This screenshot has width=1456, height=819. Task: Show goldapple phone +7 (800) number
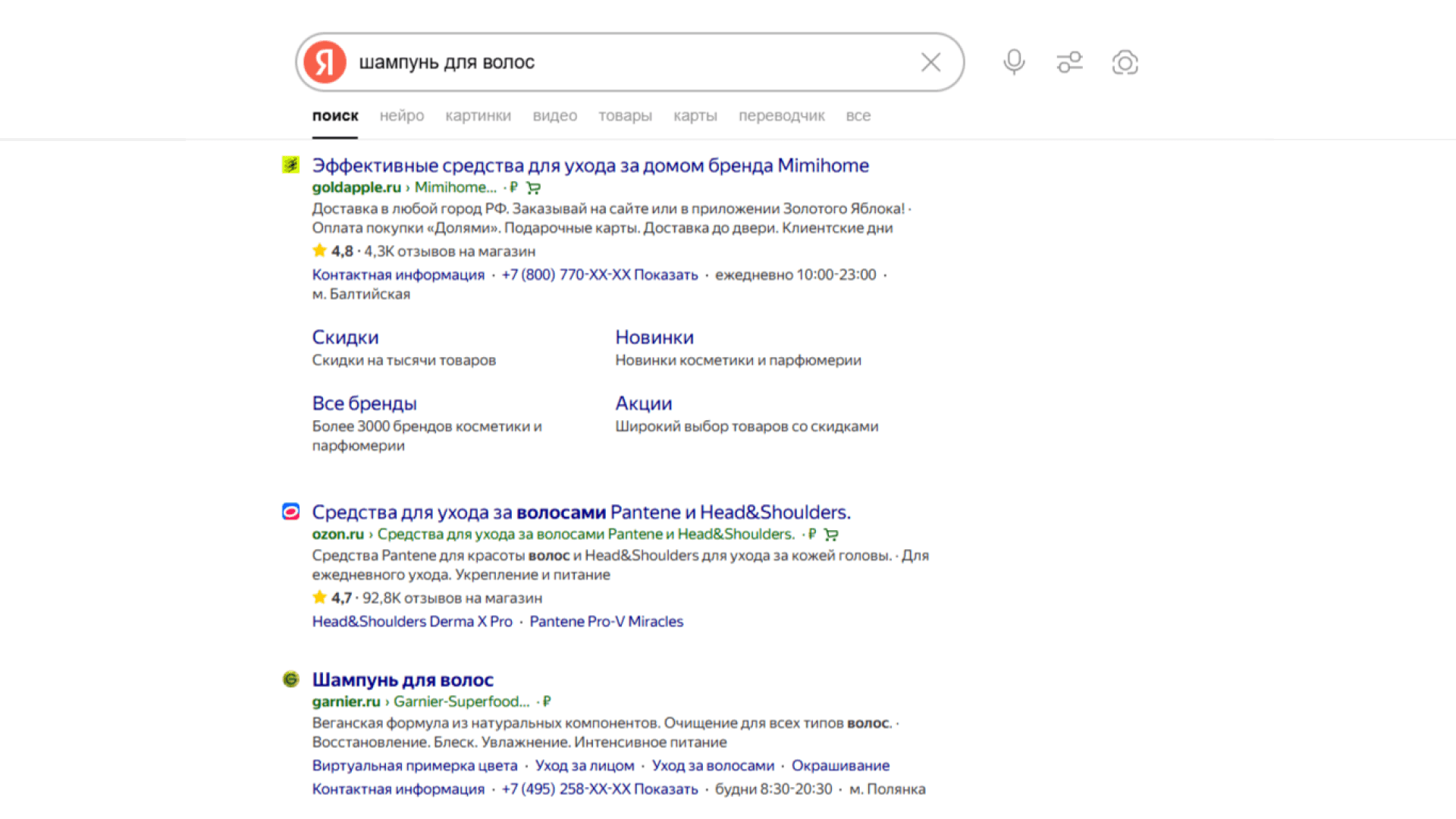[x=599, y=275]
